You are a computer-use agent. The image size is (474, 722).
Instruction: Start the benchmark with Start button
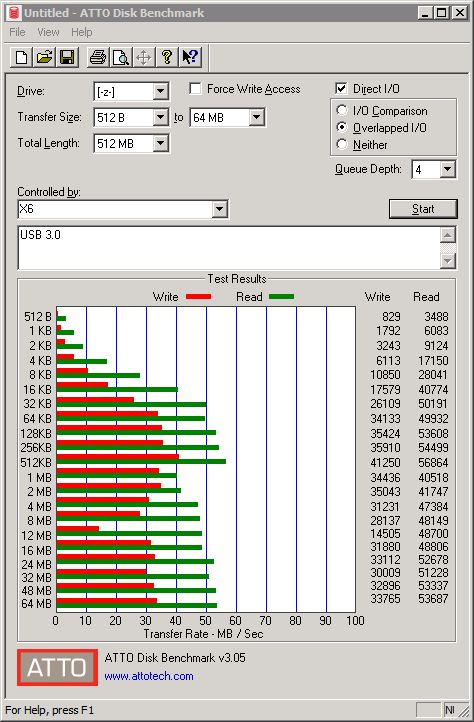pyautogui.click(x=423, y=209)
